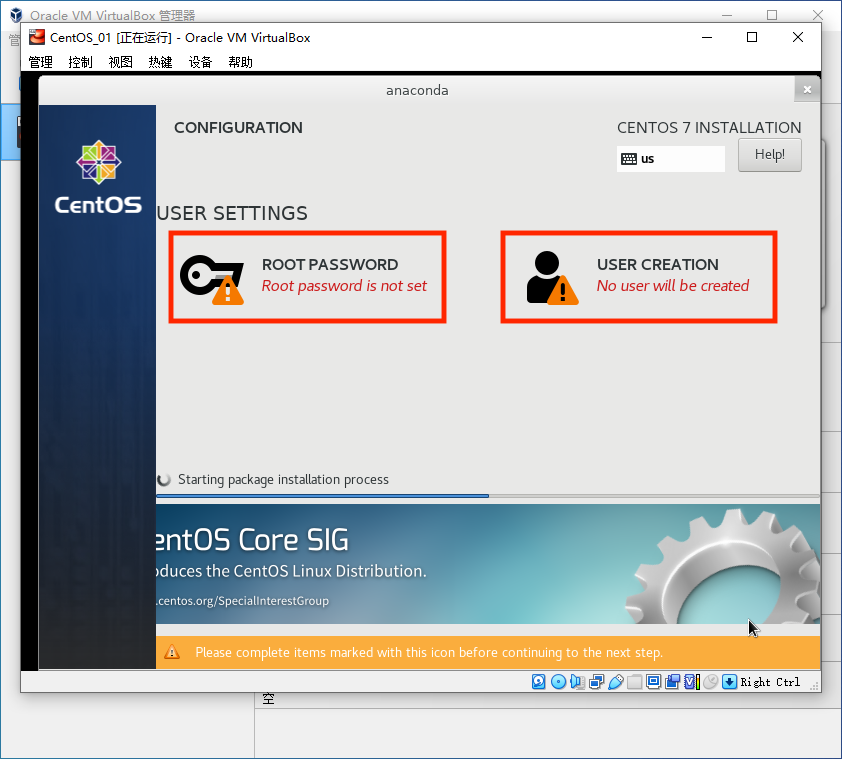Click the keyboard icon beside us

coord(629,159)
